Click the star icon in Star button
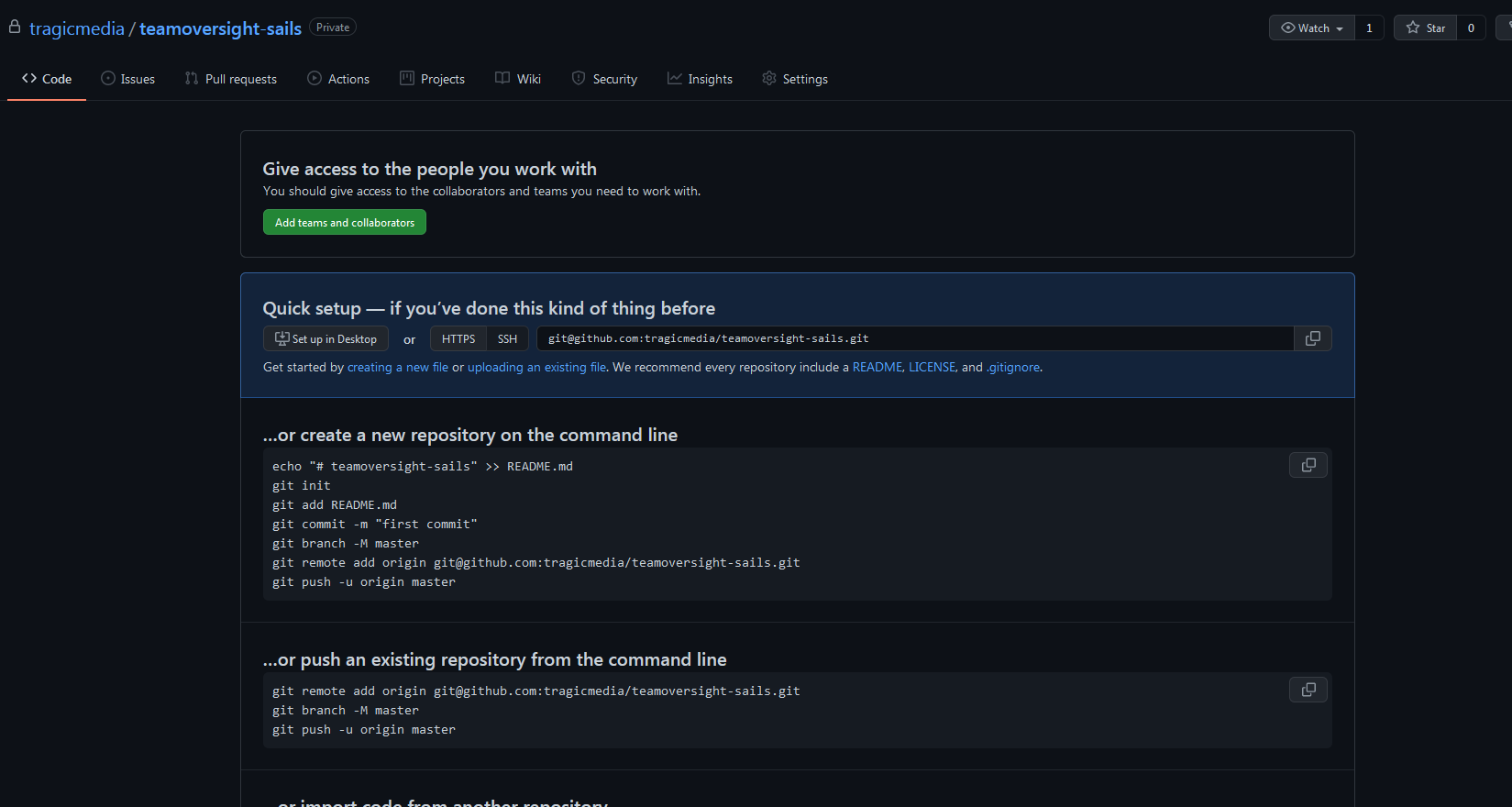This screenshot has height=807, width=1512. pos(1413,28)
